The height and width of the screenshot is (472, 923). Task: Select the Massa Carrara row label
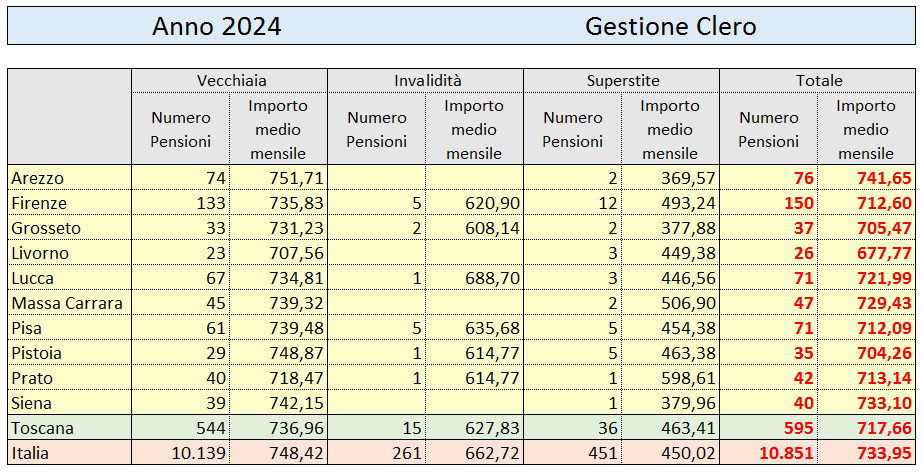click(67, 304)
